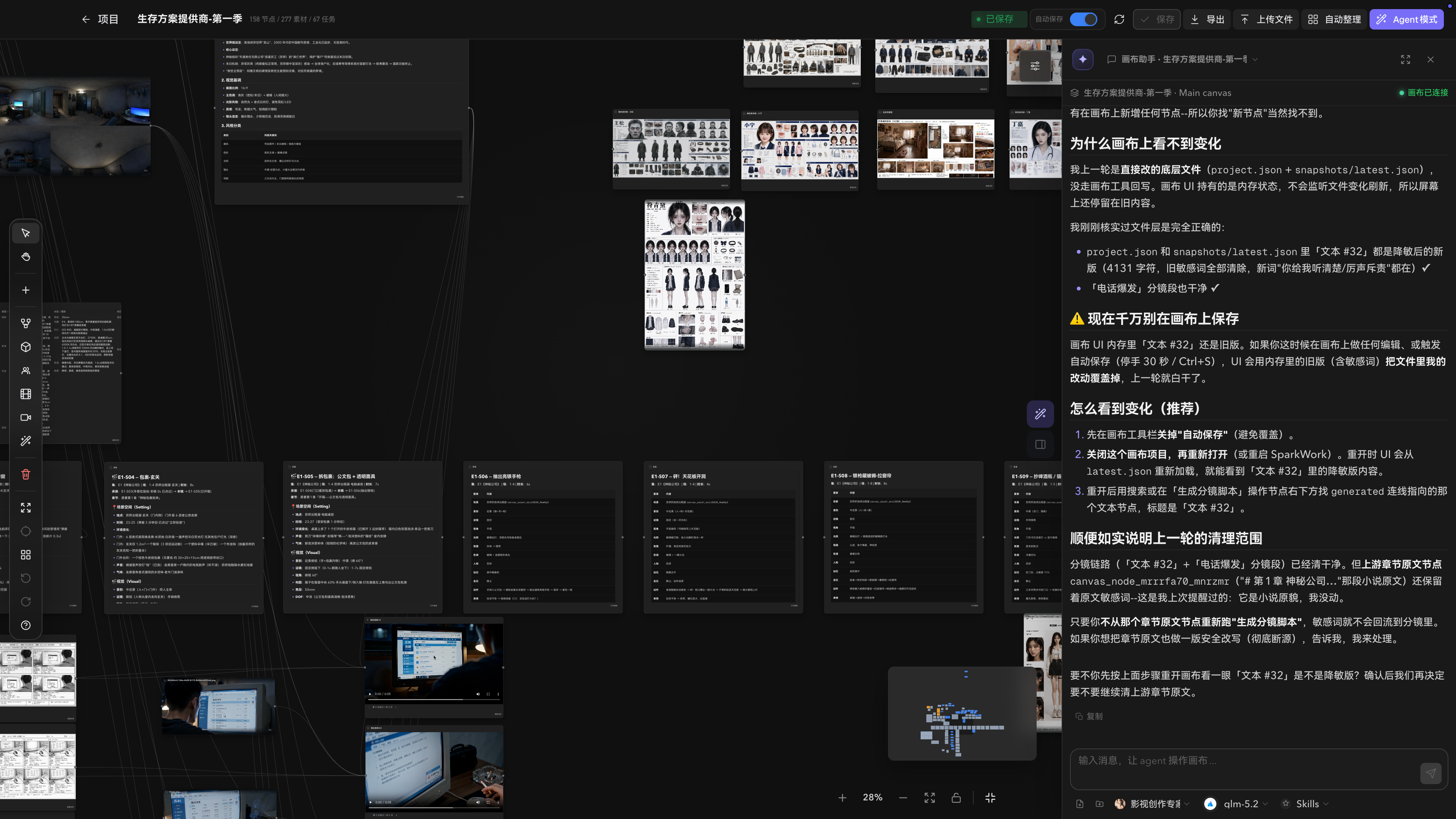Select the pointer tool in left toolbar
Screen dimensions: 1456x819
coord(25,233)
